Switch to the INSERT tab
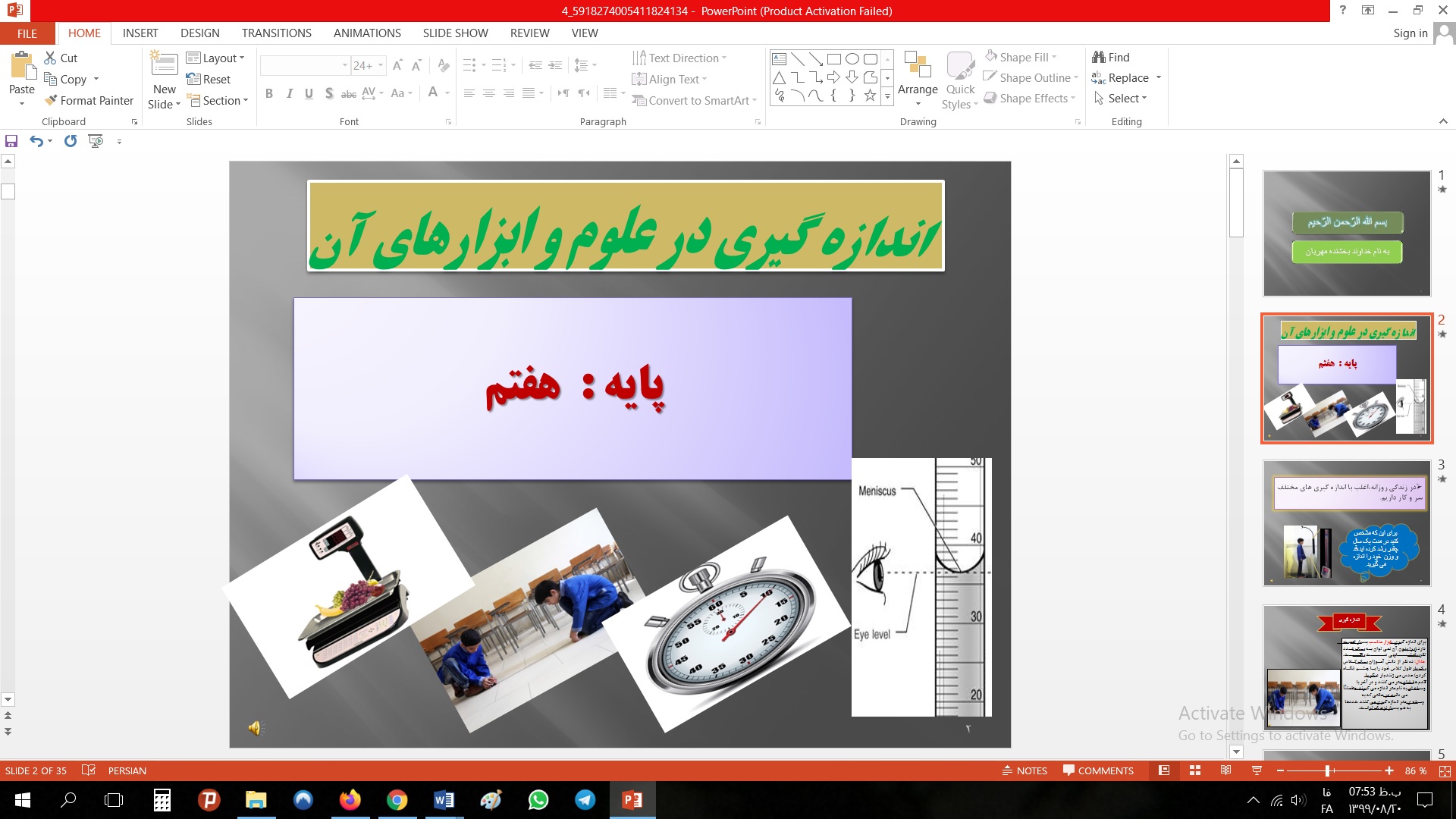1456x819 pixels. (140, 33)
